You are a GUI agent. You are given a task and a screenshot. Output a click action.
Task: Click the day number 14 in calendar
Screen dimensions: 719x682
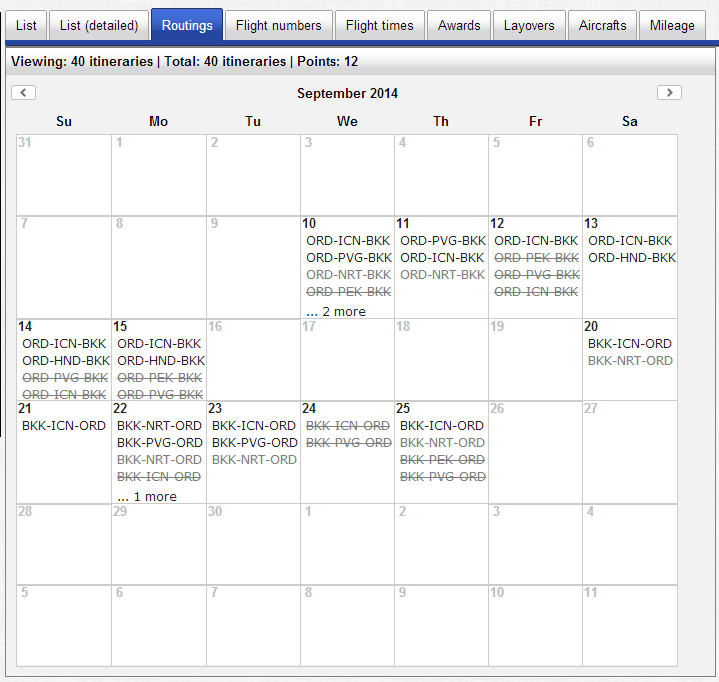point(25,327)
